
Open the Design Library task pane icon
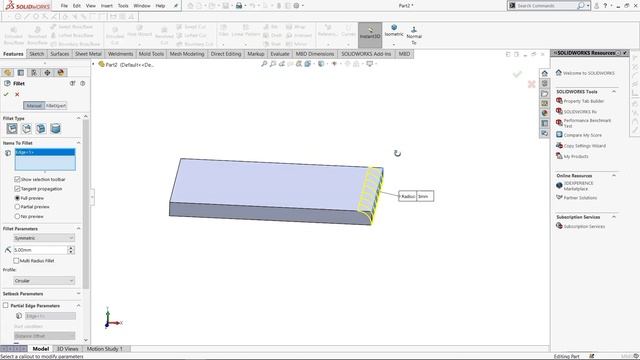pos(544,84)
